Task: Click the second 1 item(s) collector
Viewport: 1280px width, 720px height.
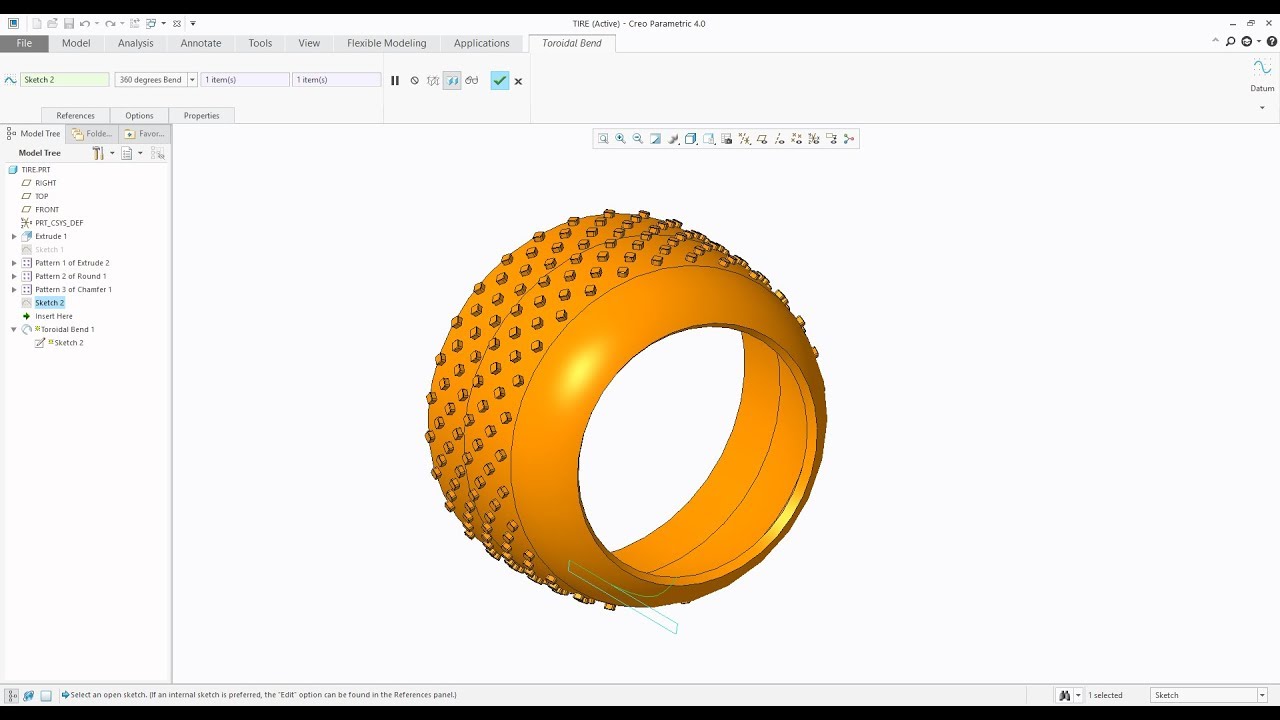Action: coord(336,80)
